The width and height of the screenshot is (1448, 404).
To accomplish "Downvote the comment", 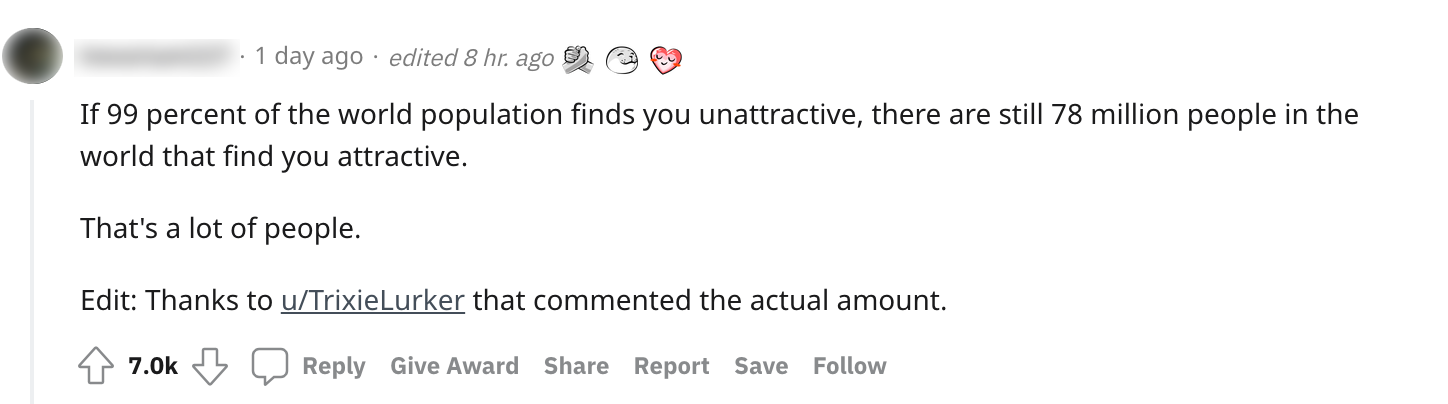I will click(x=209, y=367).
